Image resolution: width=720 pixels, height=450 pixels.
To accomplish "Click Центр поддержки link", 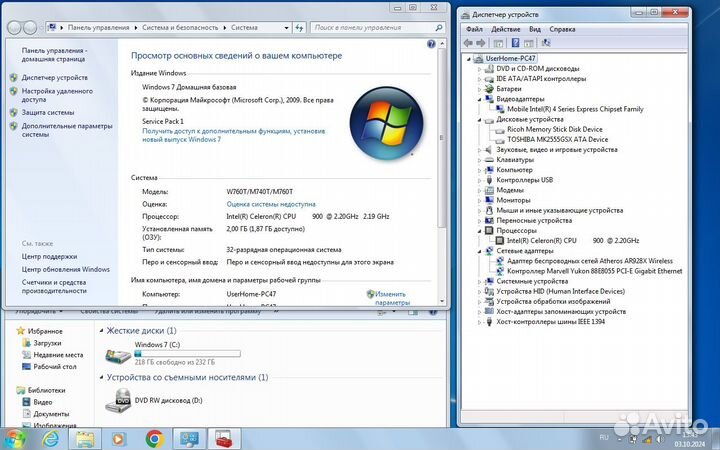I will [49, 256].
